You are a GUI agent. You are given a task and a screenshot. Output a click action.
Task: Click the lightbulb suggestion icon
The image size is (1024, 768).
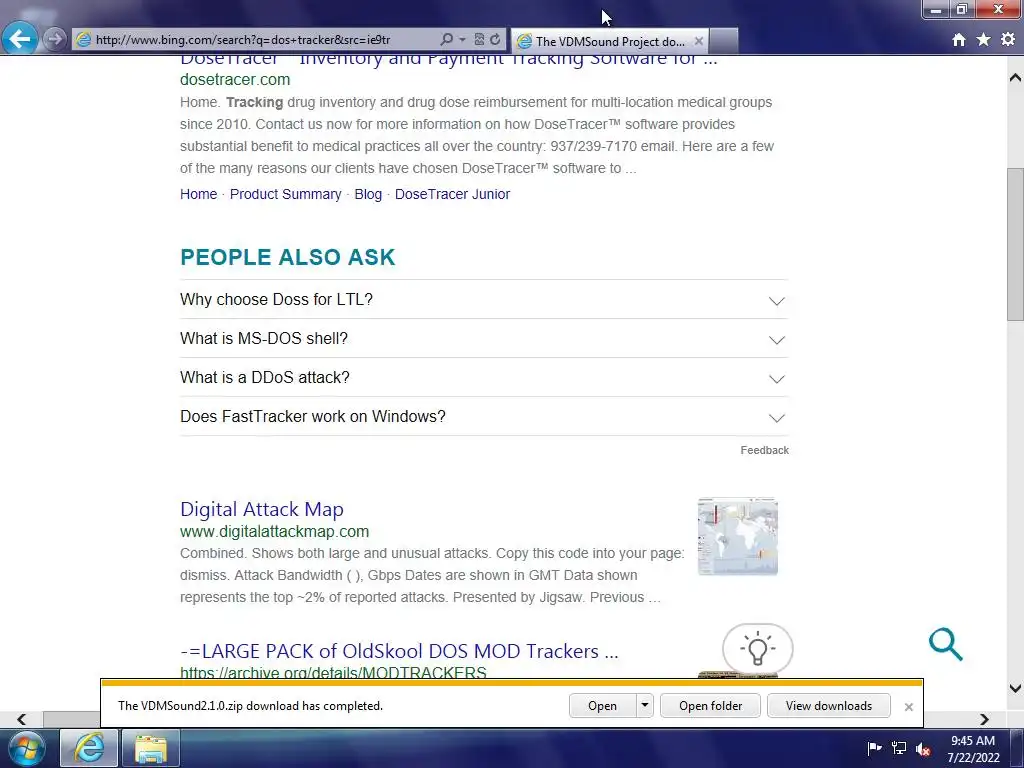758,648
